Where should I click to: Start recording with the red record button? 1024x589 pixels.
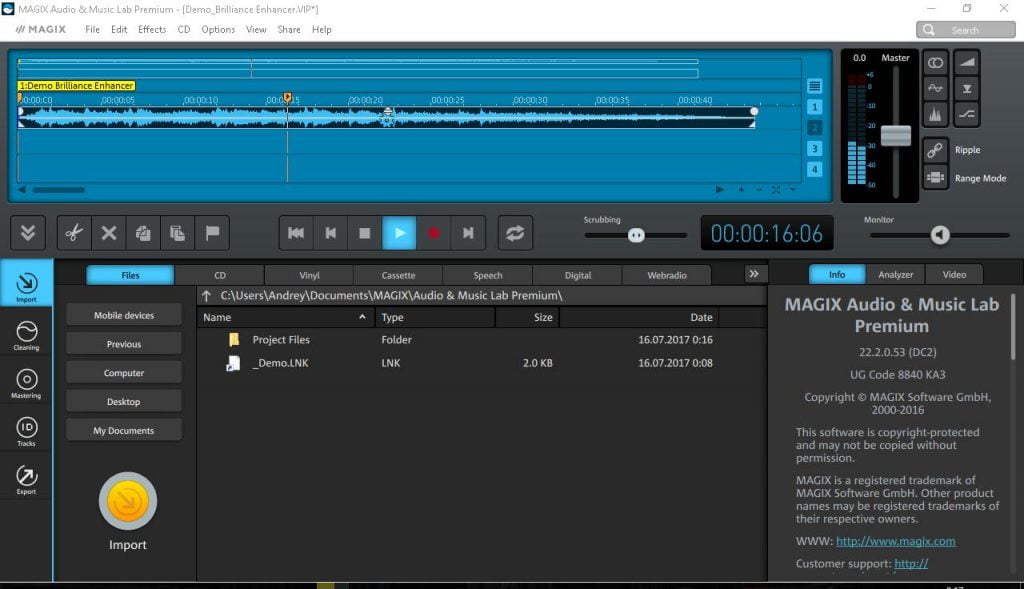[x=434, y=232]
